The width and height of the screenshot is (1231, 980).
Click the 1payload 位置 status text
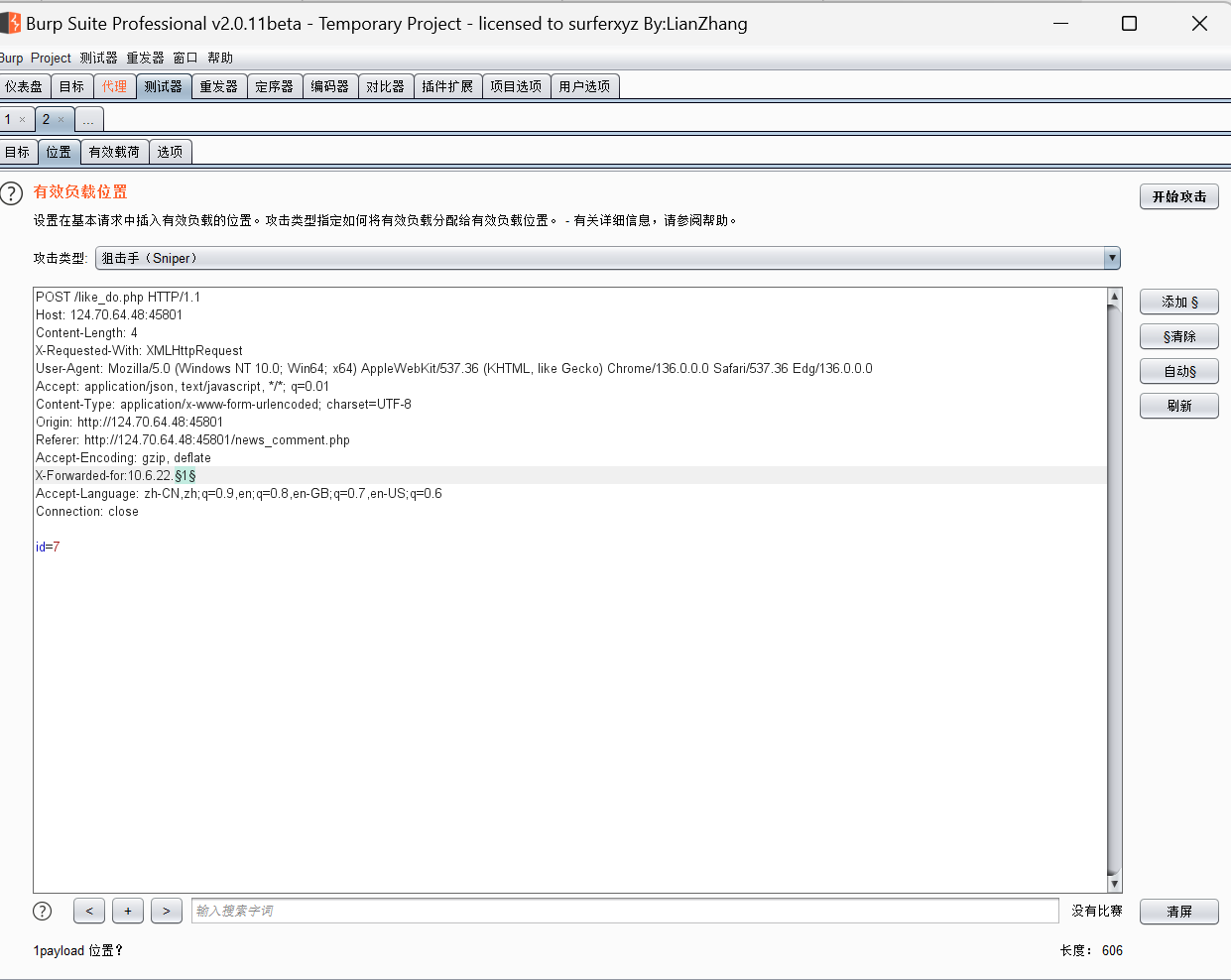[x=78, y=950]
